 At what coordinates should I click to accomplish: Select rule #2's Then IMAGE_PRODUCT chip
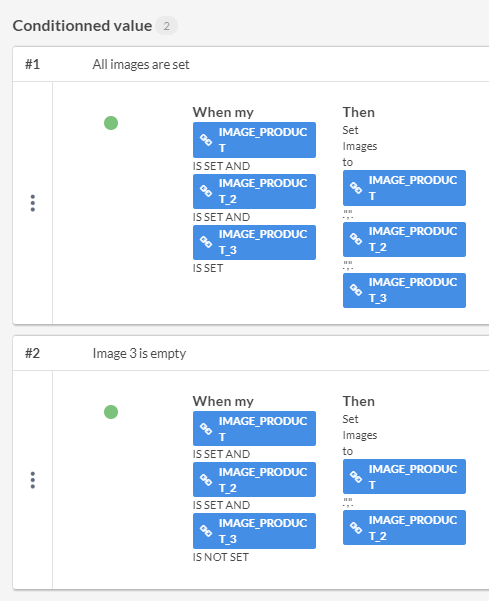(x=404, y=476)
